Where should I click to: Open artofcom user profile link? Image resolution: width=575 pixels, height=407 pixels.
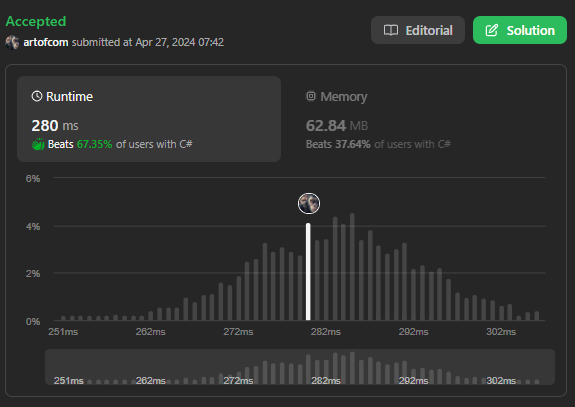46,42
